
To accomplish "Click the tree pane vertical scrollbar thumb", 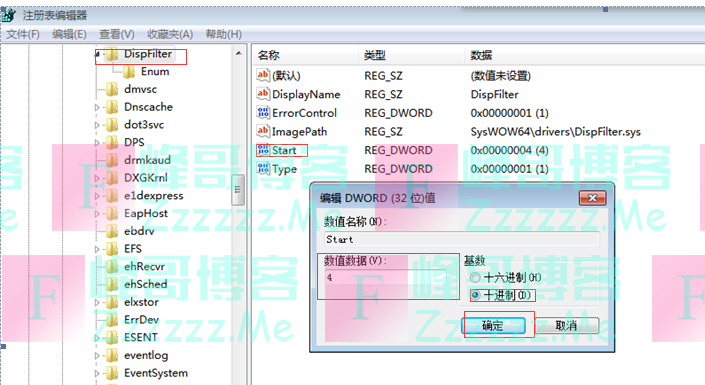I will (238, 190).
